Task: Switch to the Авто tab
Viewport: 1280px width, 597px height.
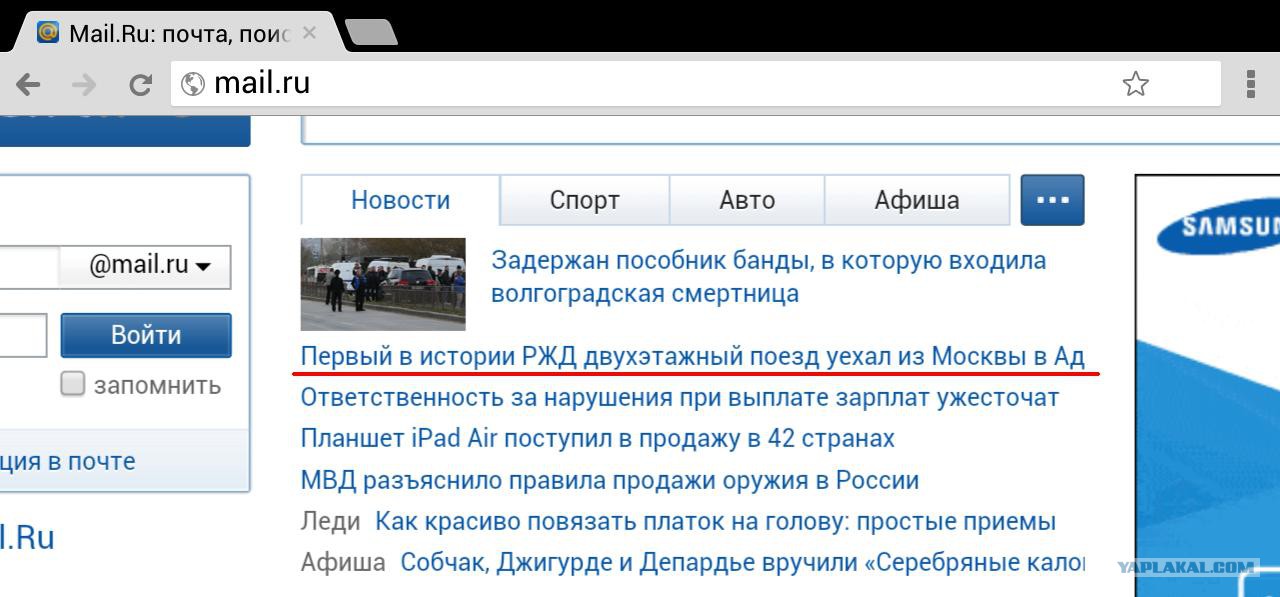Action: (x=747, y=200)
